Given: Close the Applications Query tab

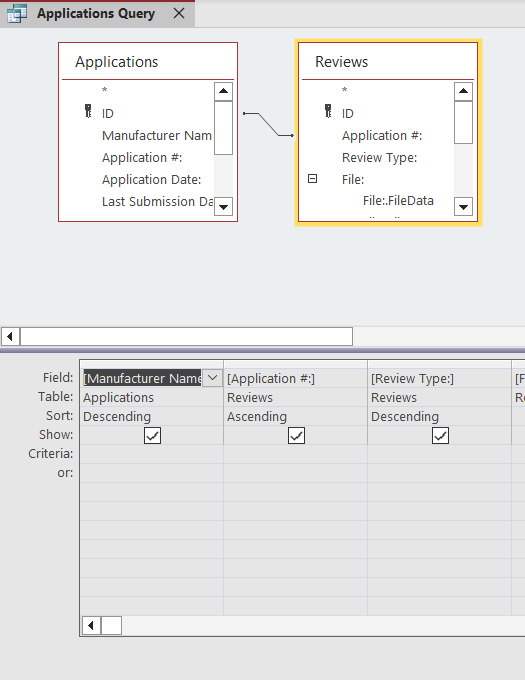Looking at the screenshot, I should coord(179,13).
